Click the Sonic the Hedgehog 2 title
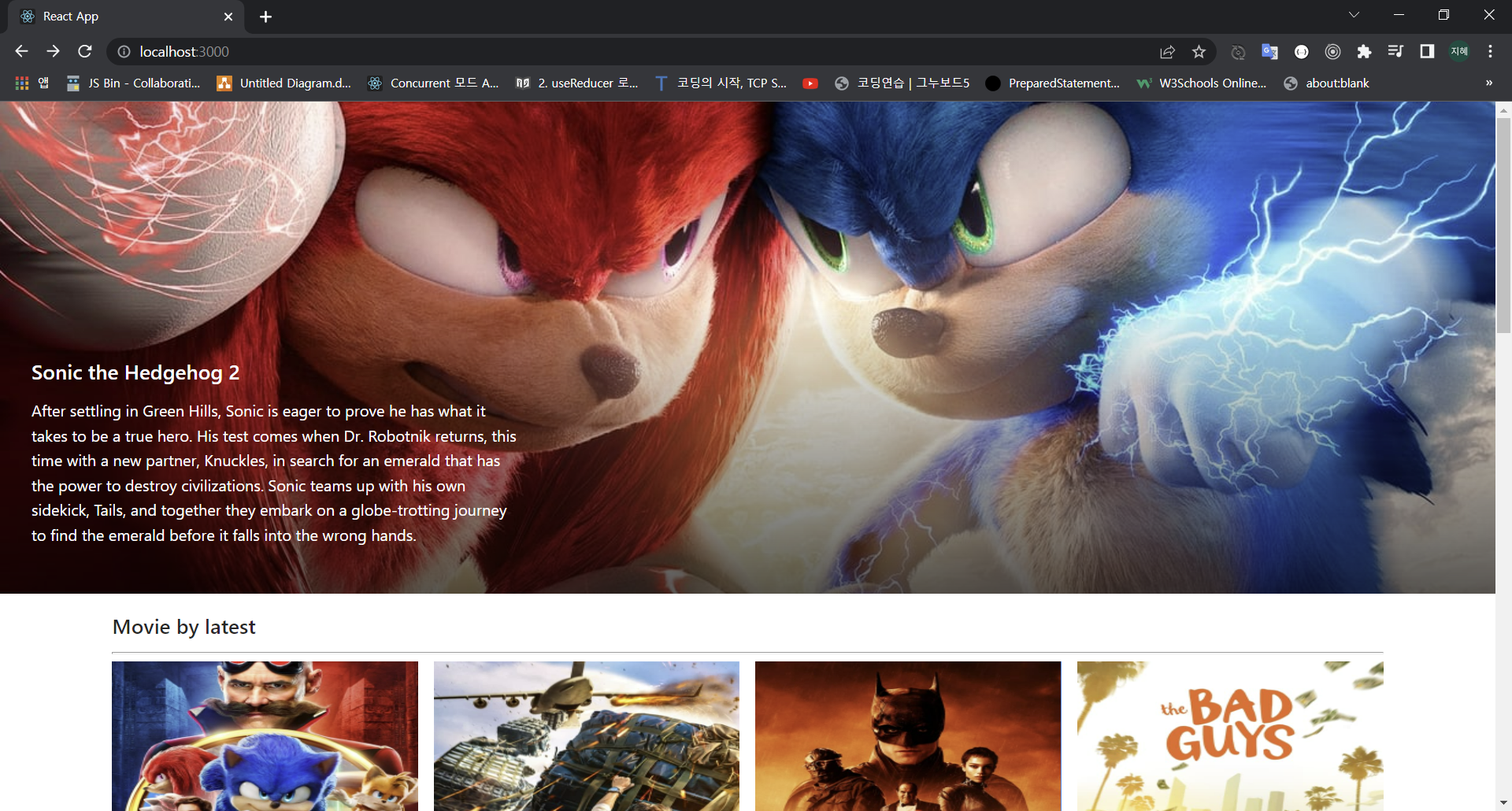 coord(135,372)
